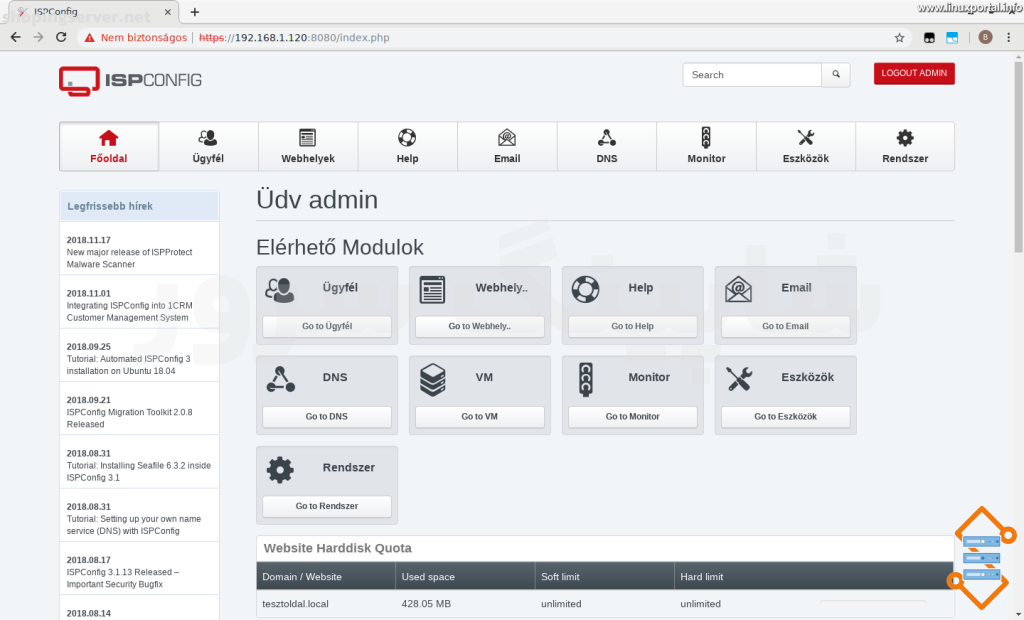This screenshot has width=1024, height=620.
Task: Click the Legfrissebb hírek panel header
Action: (x=139, y=206)
